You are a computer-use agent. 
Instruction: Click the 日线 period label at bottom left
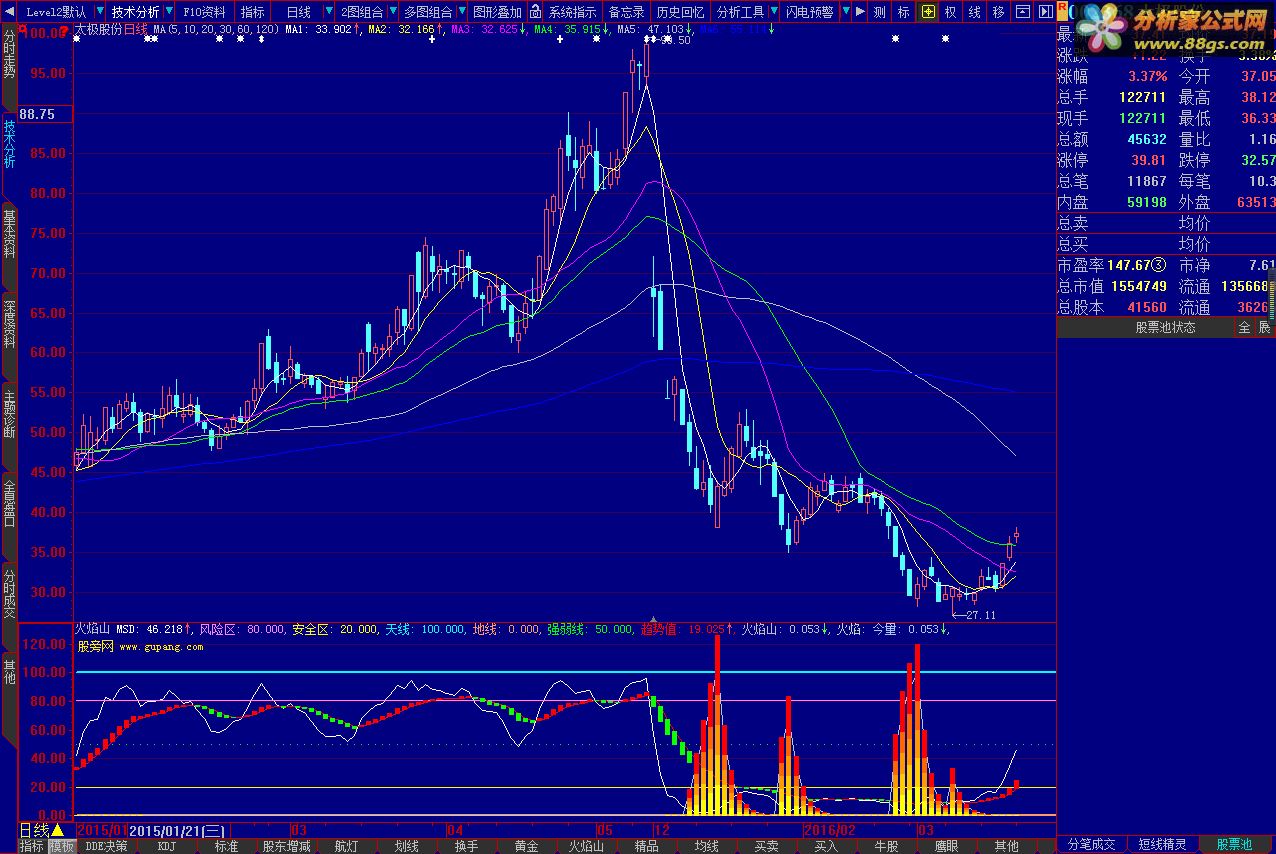click(34, 829)
